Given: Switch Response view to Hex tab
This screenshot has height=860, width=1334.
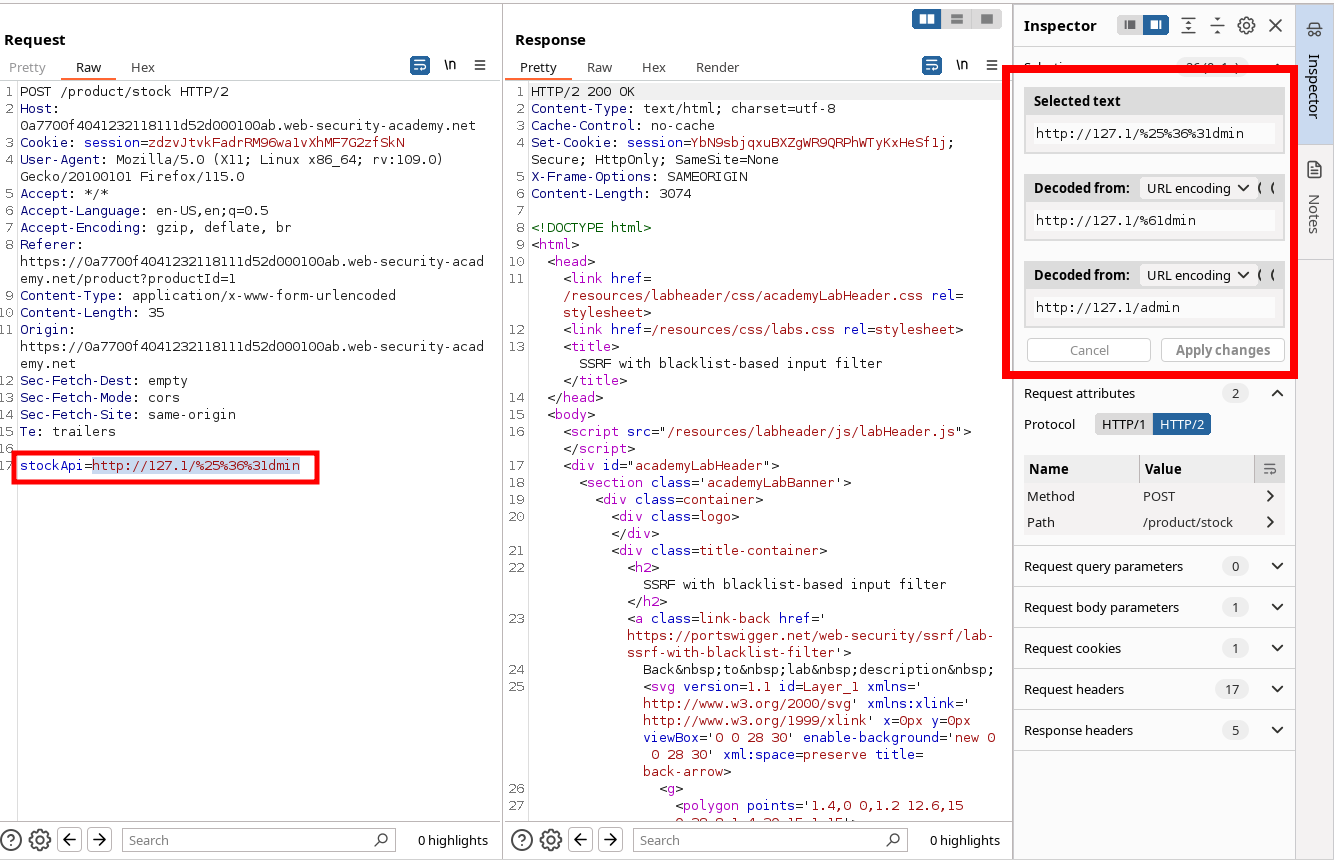Looking at the screenshot, I should click(x=654, y=67).
